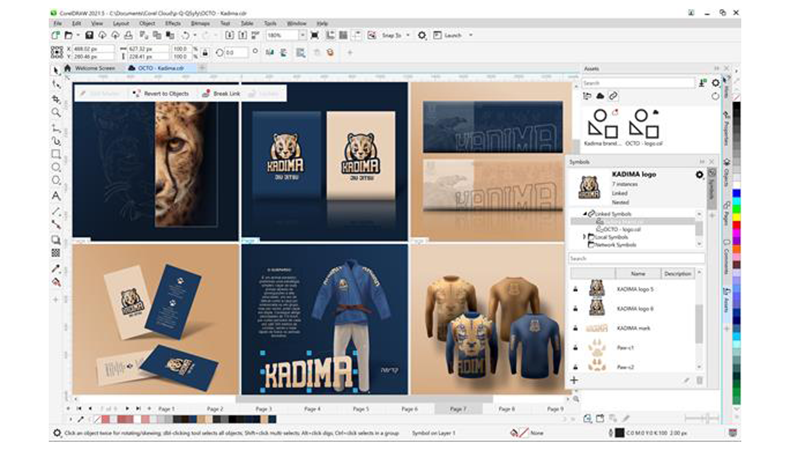Image resolution: width=790 pixels, height=450 pixels.
Task: Pick the blue swatch in color palette
Action: coord(736,194)
